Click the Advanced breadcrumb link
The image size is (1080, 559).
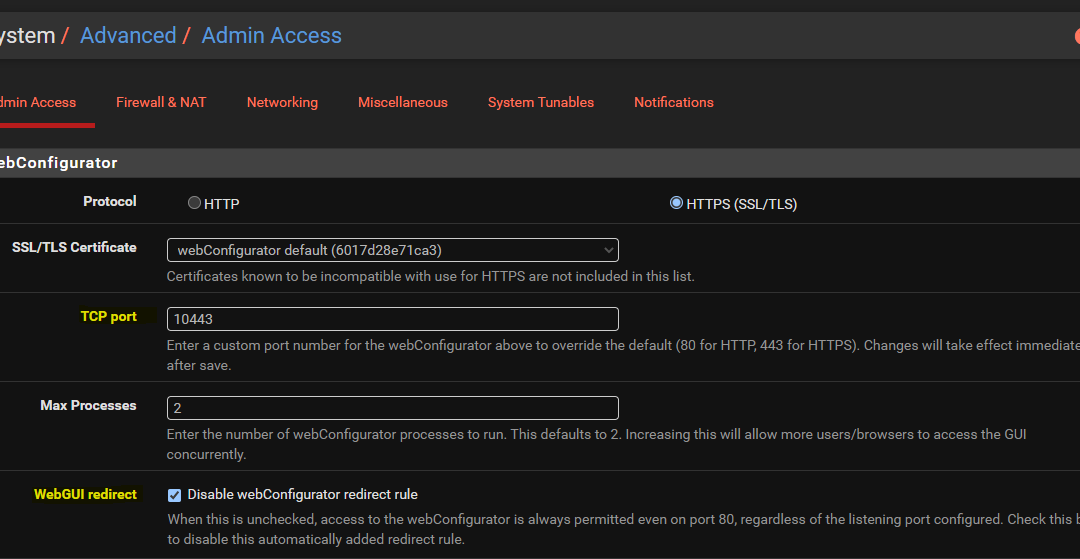point(128,35)
